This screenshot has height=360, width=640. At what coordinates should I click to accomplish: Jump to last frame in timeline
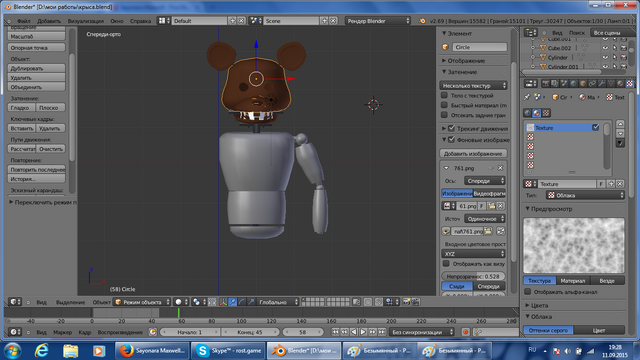pyautogui.click(x=381, y=332)
